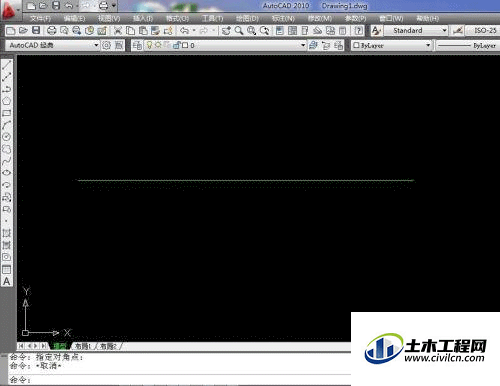Click the Zoom Previous icon
500x386 pixels.
(x=264, y=31)
